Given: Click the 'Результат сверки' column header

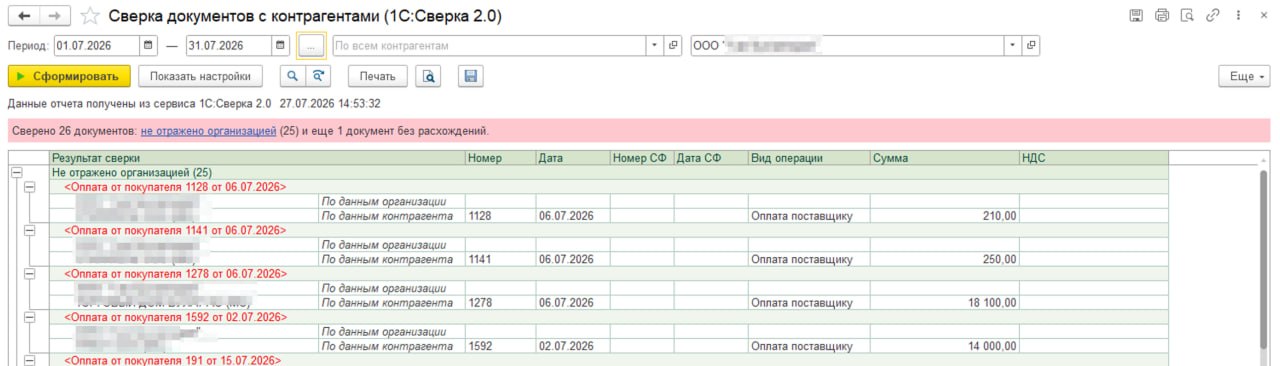Looking at the screenshot, I should pos(257,158).
